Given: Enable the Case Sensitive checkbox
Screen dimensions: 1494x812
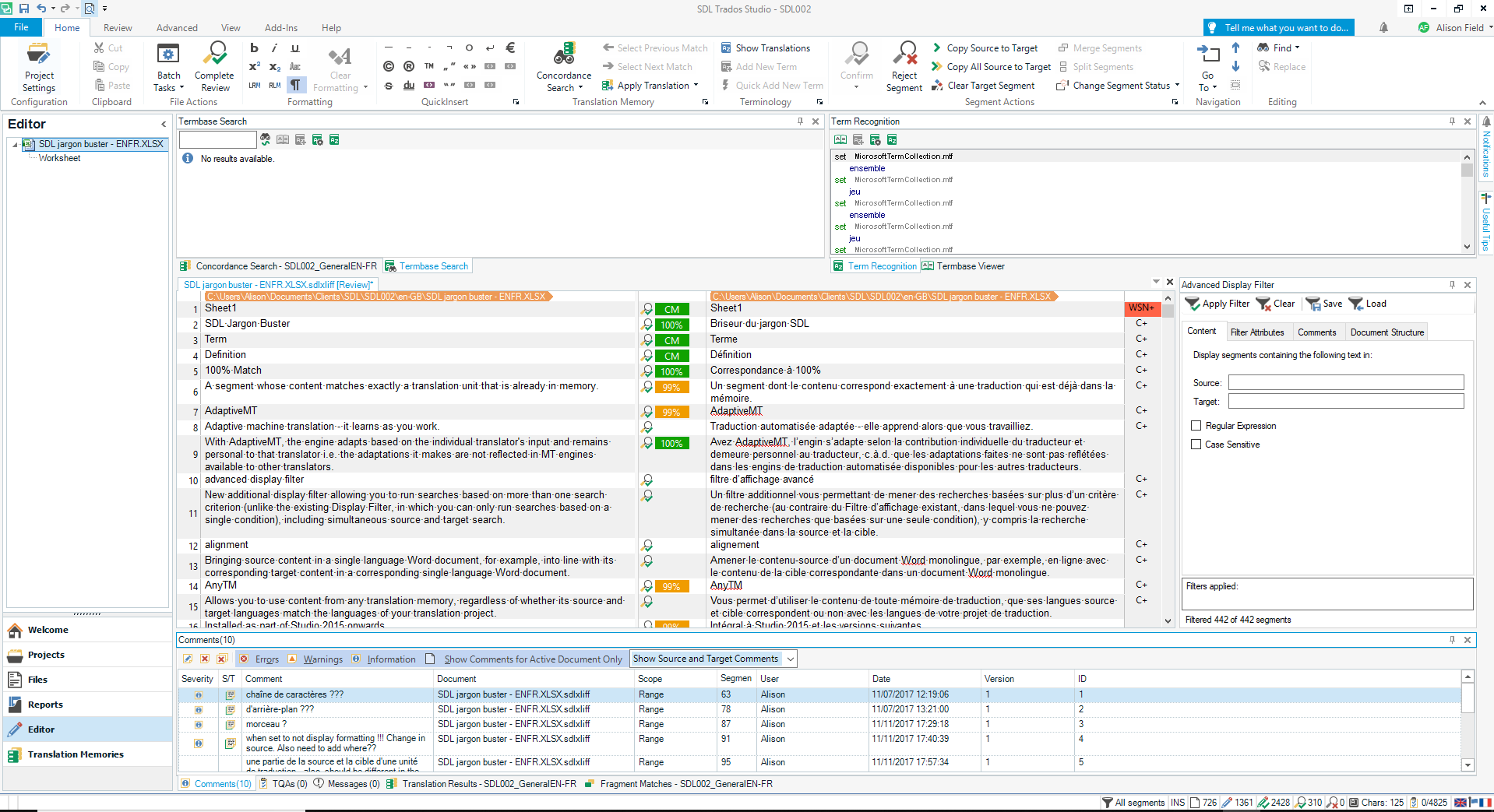Looking at the screenshot, I should click(x=1196, y=445).
